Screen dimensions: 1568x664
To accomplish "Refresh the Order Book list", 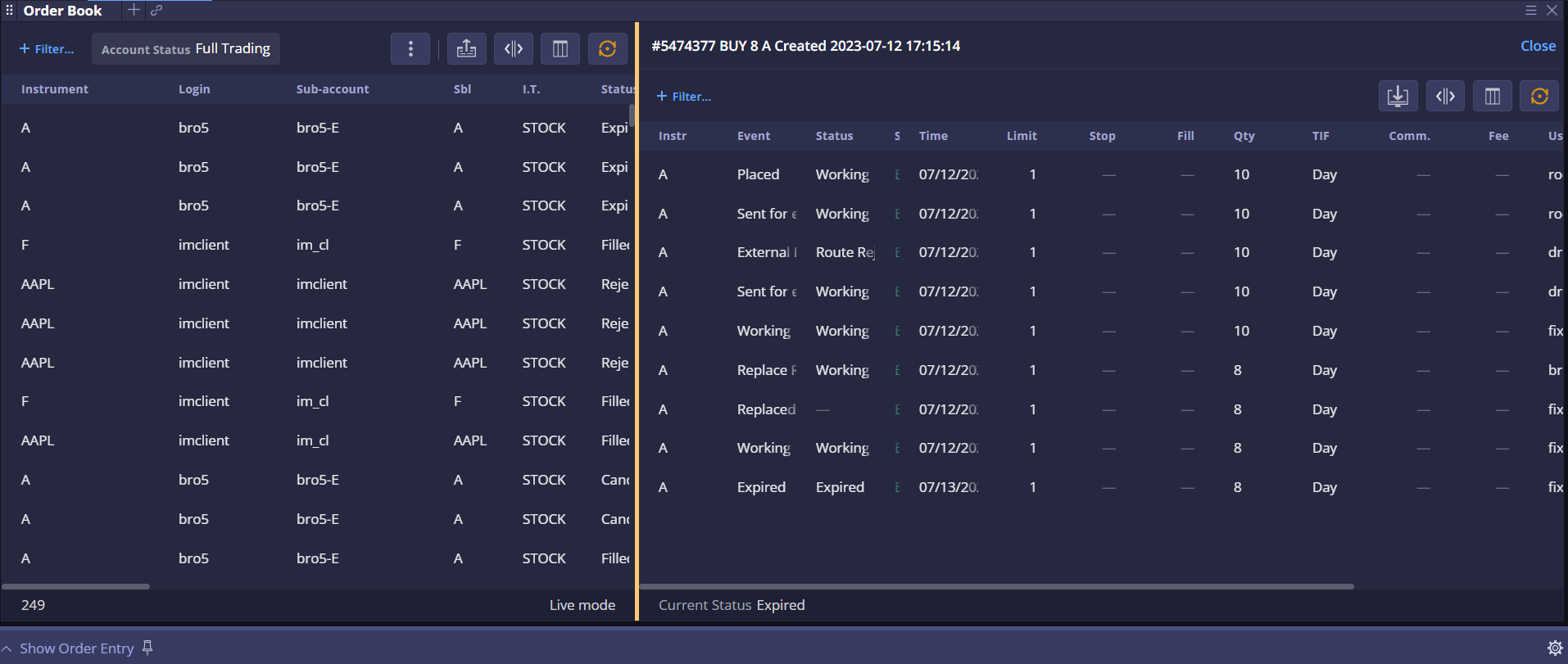I will pos(607,49).
